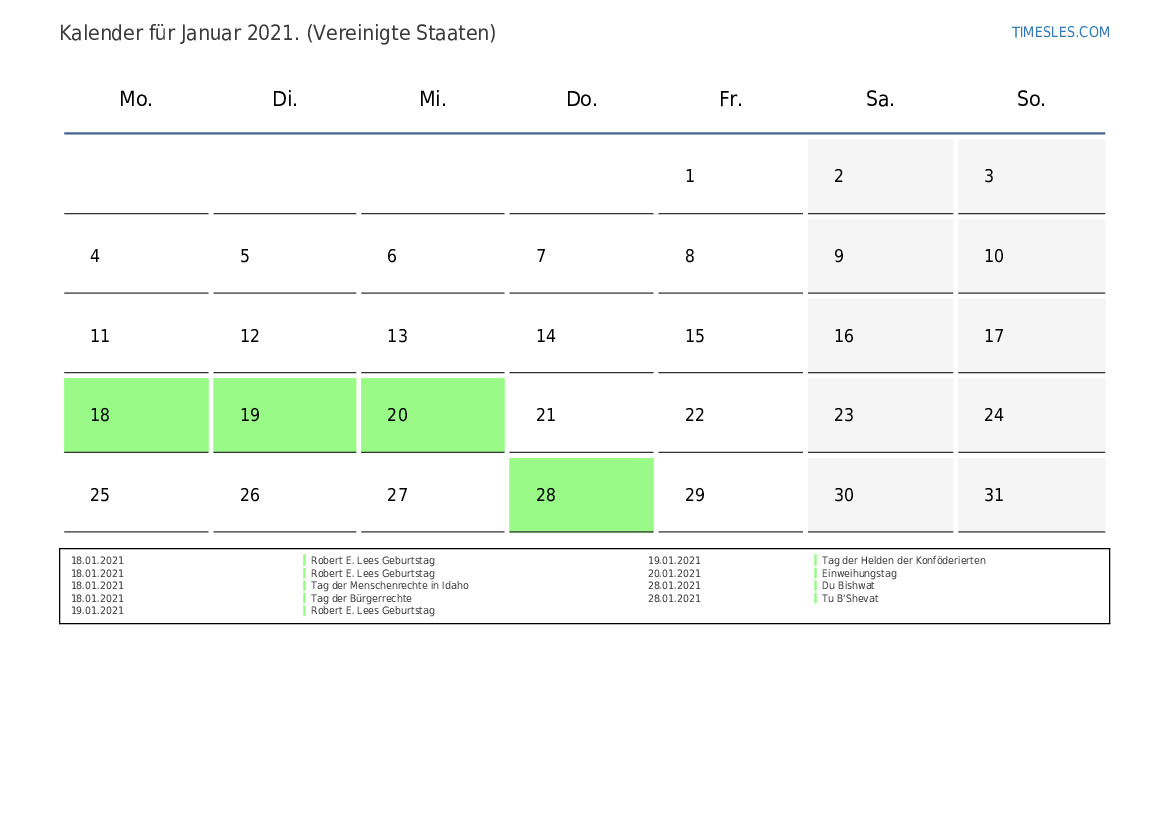This screenshot has width=1169, height=827.
Task: Select the Sa. weekday header
Action: point(880,99)
